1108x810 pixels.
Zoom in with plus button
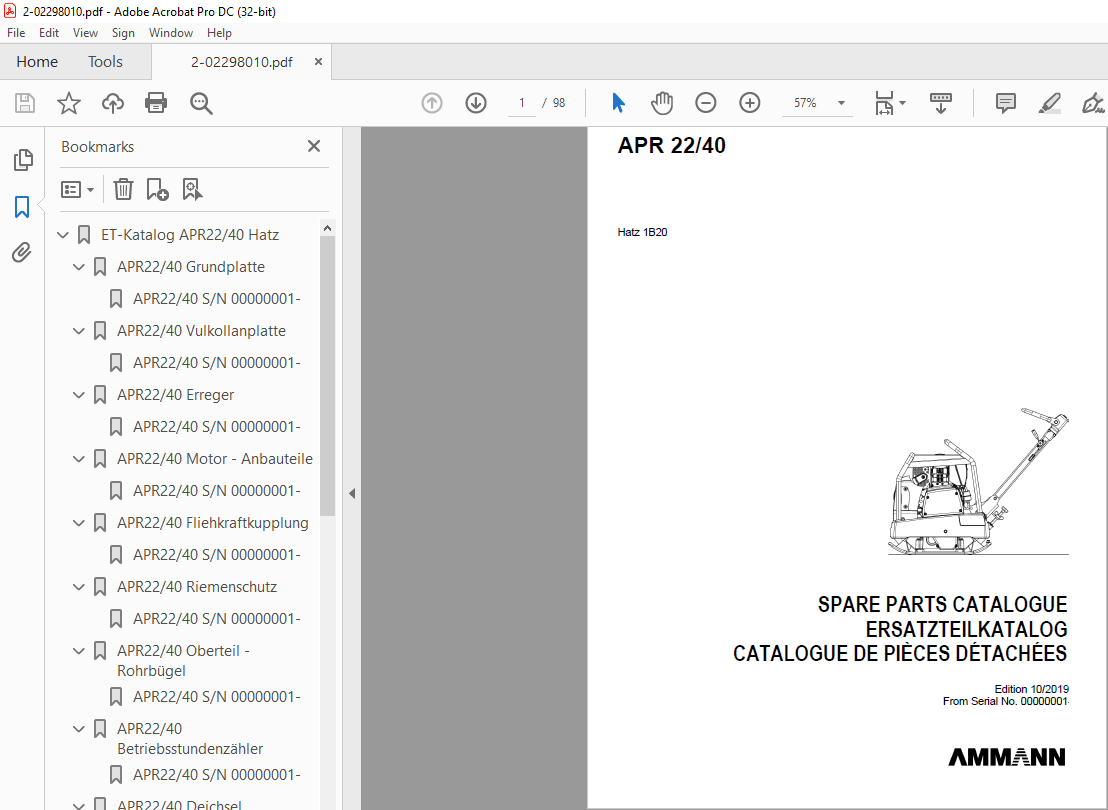click(x=749, y=103)
